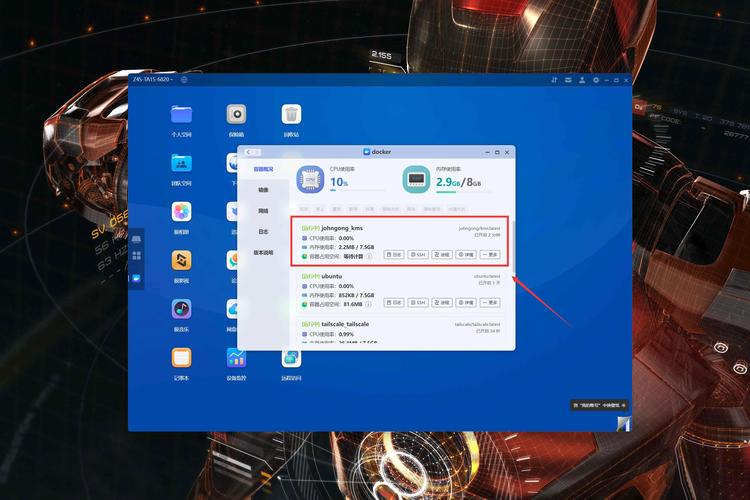750x500 pixels.
Task: Click 日志 button for ubuntu container
Action: tap(394, 302)
